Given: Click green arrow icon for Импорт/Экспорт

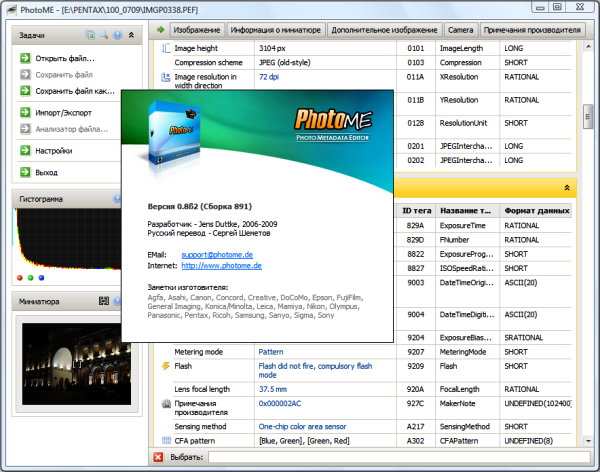Looking at the screenshot, I should [25, 112].
